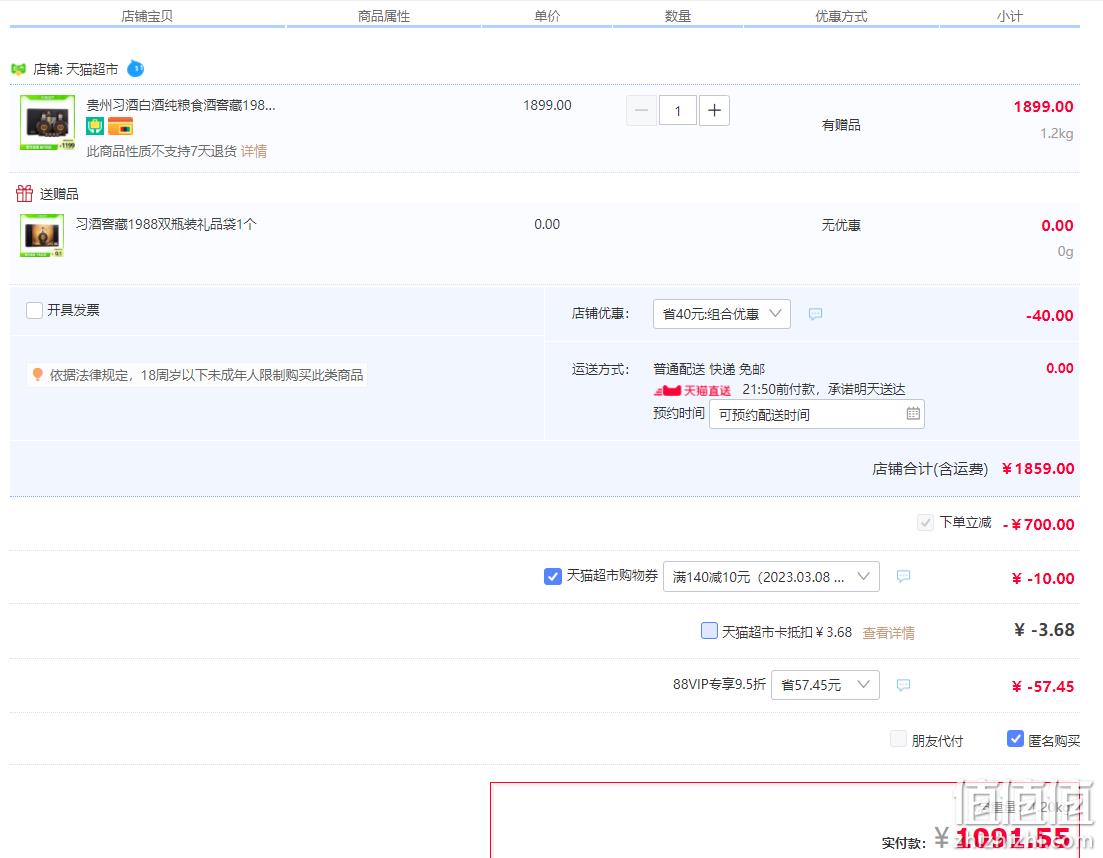
Task: Open the 贵州习酒白酒纯粮食酒窖藏 product title
Action: point(181,105)
